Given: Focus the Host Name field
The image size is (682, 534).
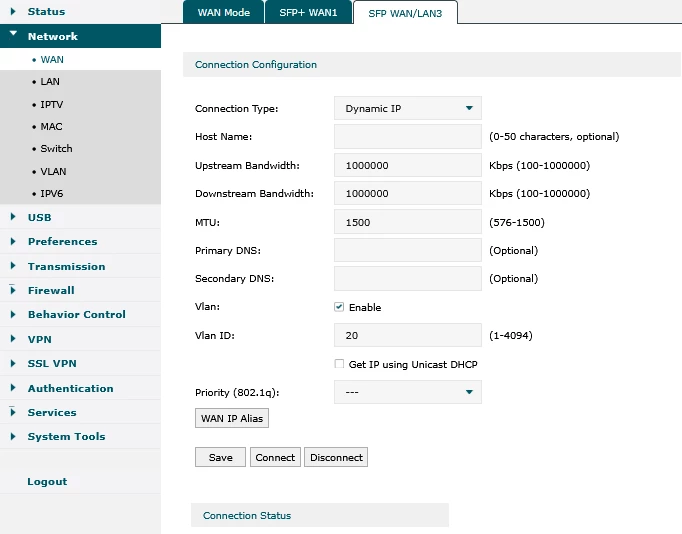Looking at the screenshot, I should [408, 137].
